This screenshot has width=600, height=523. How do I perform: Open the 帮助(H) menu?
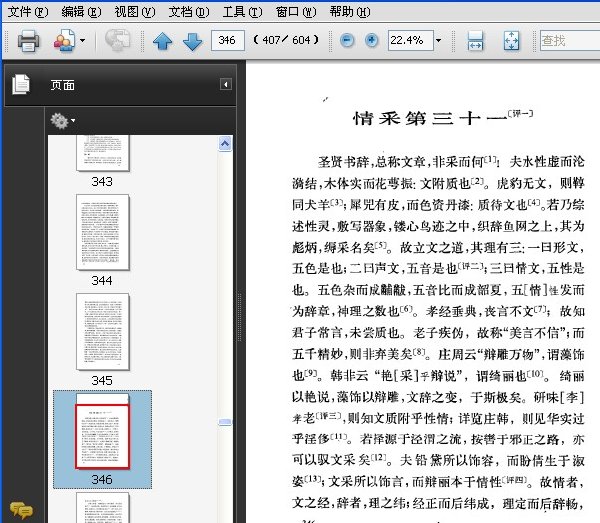350,12
